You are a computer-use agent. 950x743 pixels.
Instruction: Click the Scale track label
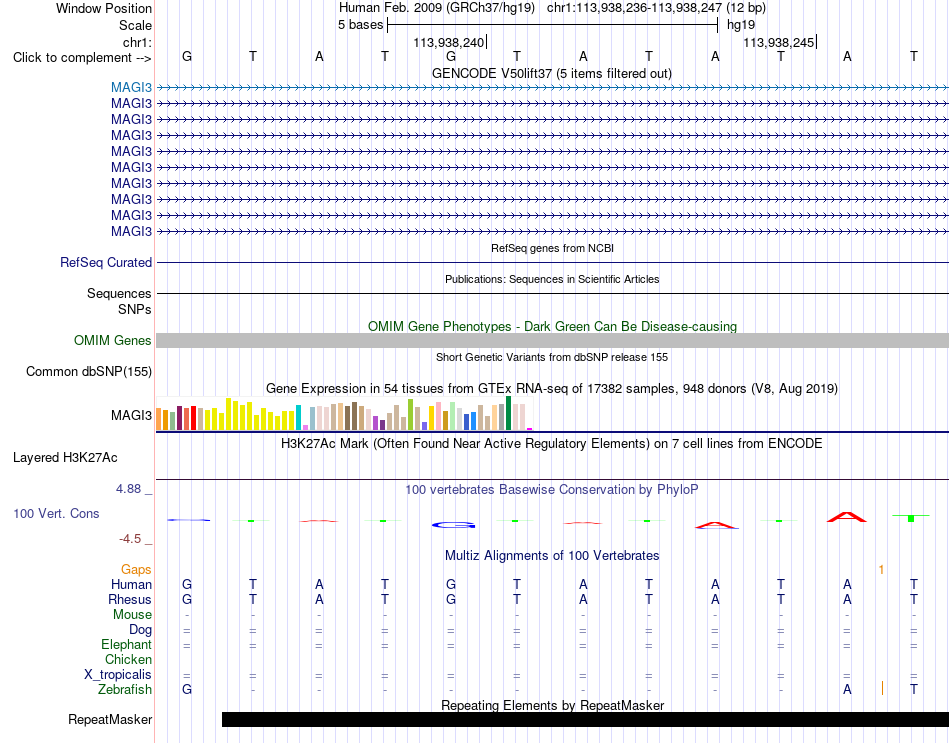click(x=135, y=25)
